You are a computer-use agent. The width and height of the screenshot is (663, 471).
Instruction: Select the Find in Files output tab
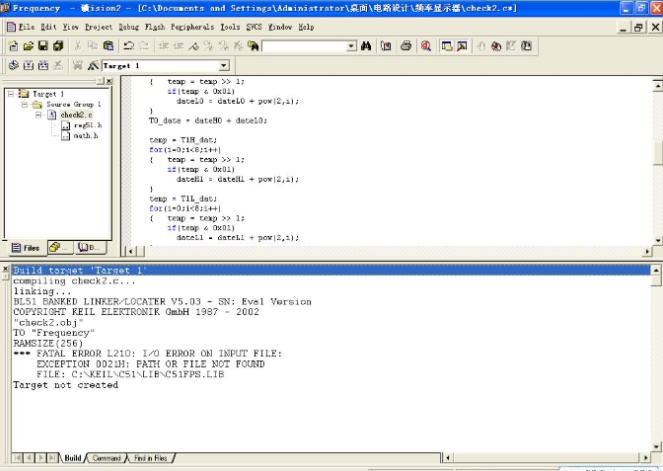tap(150, 458)
